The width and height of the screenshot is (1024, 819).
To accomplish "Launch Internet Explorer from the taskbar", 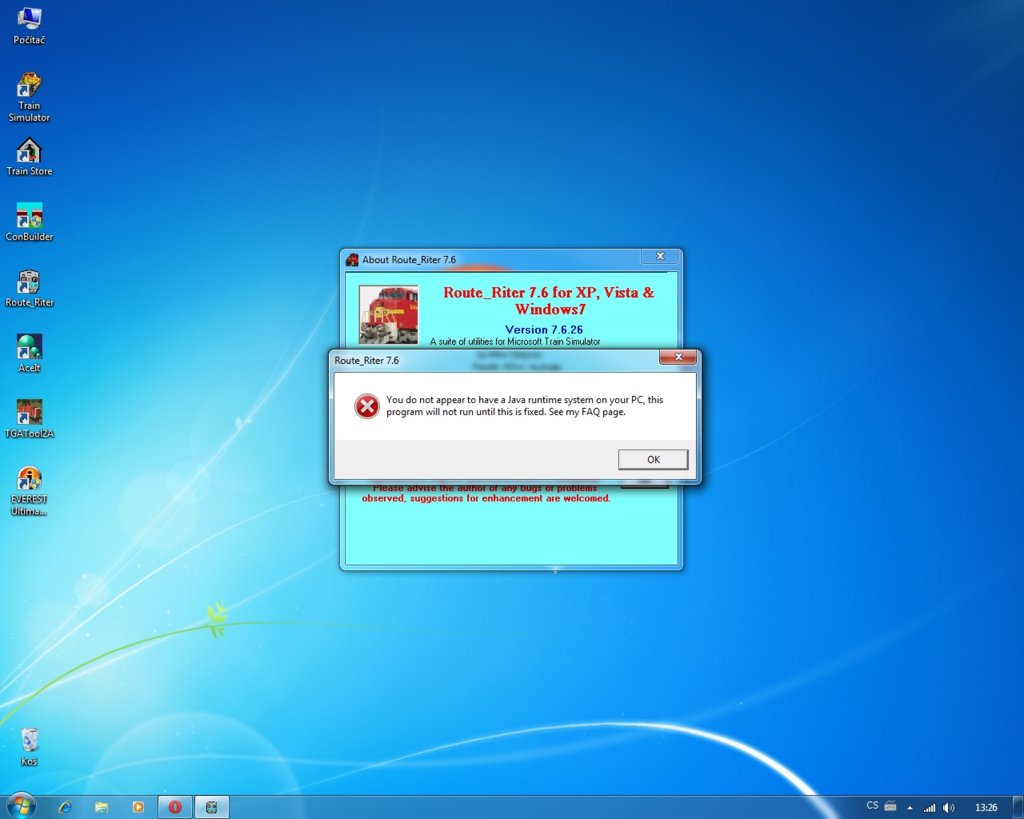I will 65,806.
